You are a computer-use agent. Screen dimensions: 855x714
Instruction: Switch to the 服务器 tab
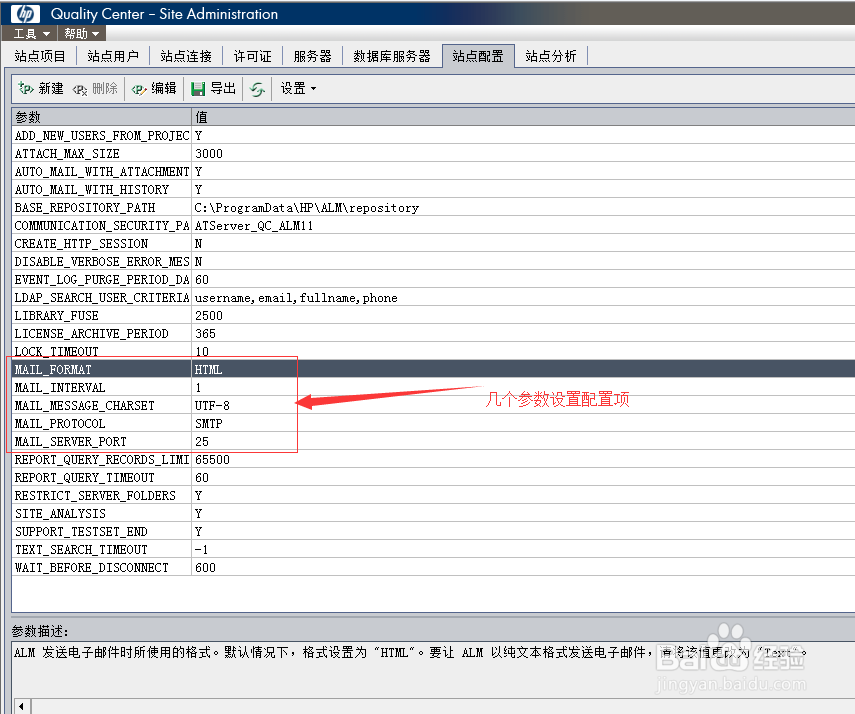click(x=312, y=56)
